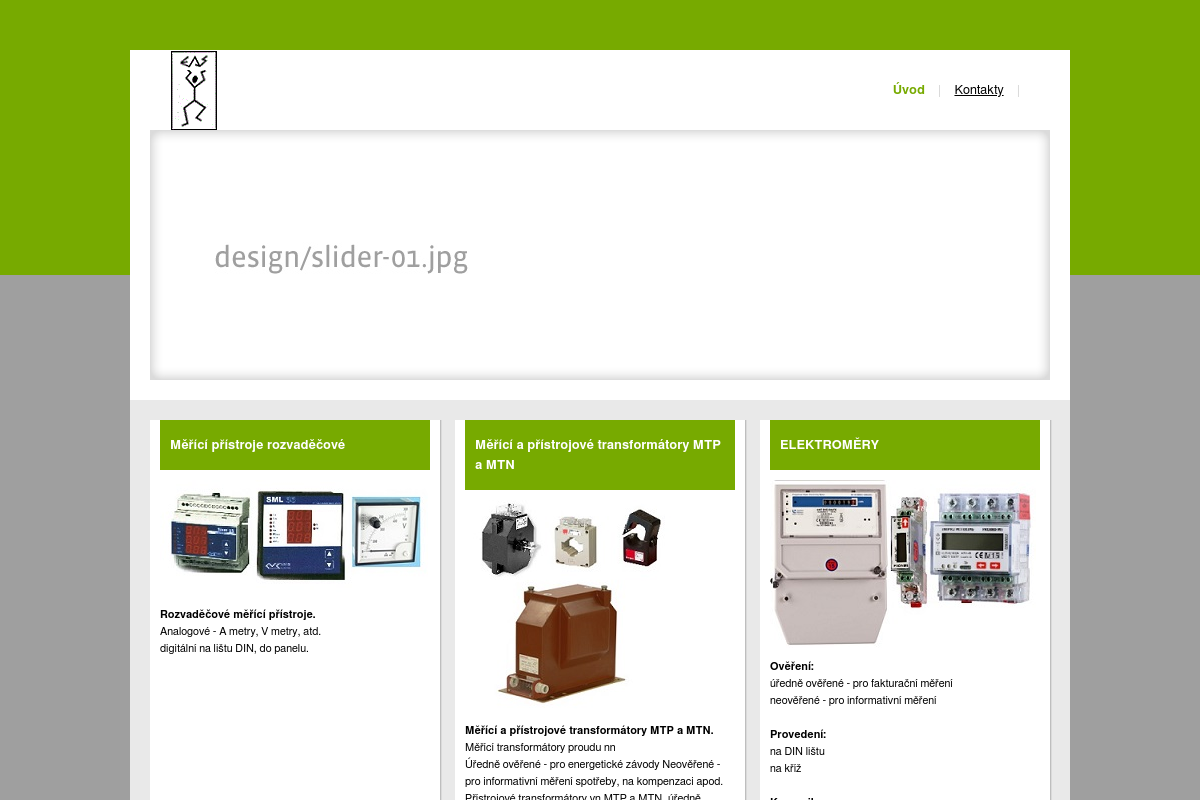This screenshot has height=800, width=1200.
Task: Select the large gray electricity meter image
Action: (829, 562)
